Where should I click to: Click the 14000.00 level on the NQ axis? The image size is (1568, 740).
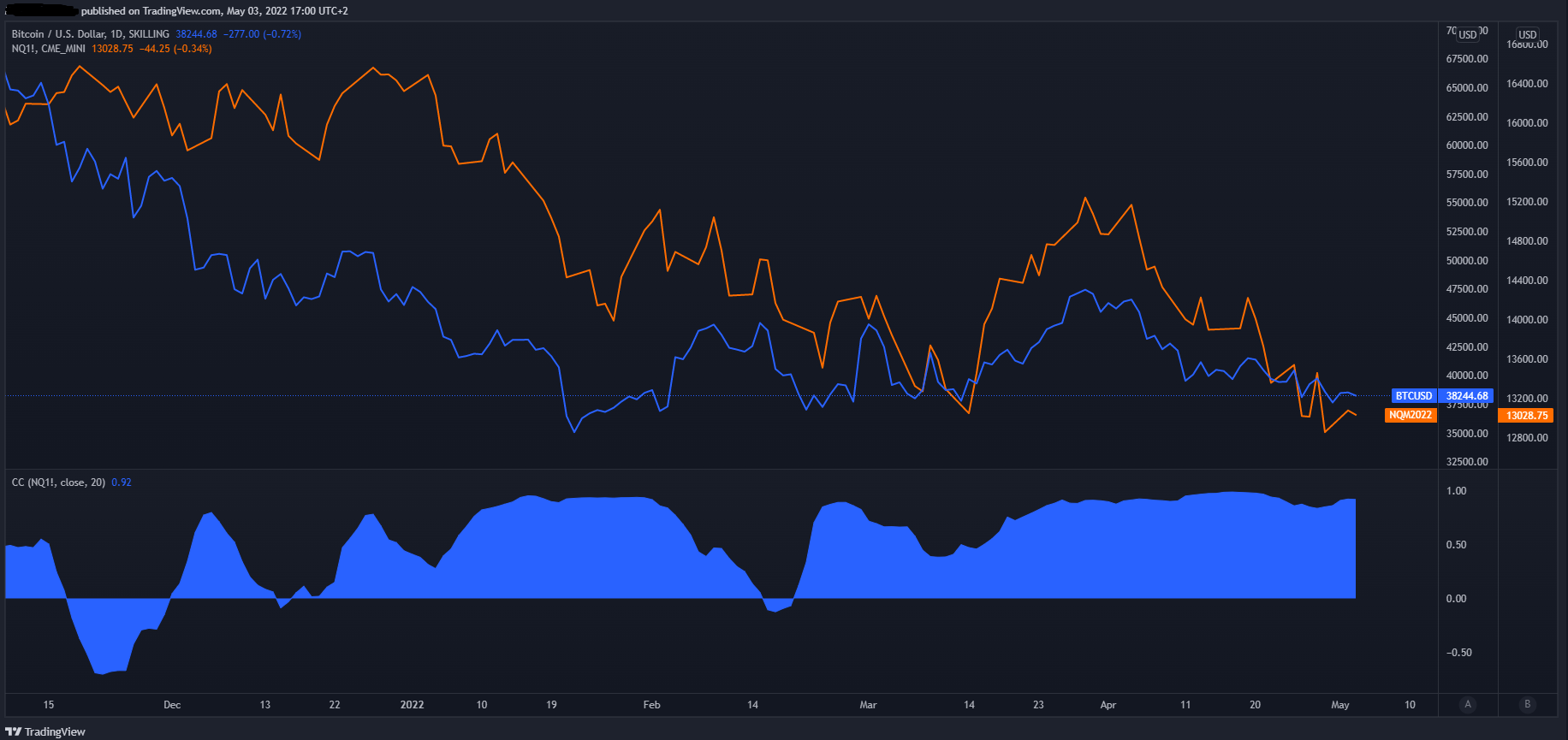1527,320
